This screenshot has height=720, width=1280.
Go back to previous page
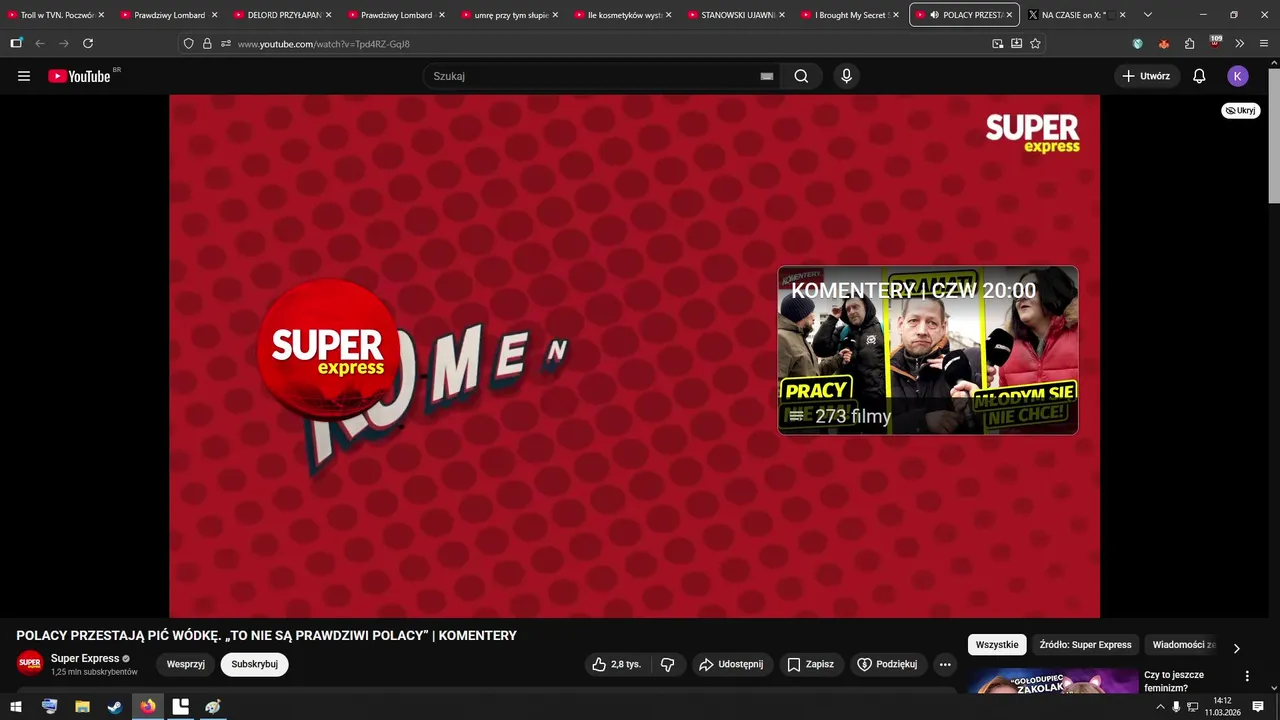pos(40,43)
